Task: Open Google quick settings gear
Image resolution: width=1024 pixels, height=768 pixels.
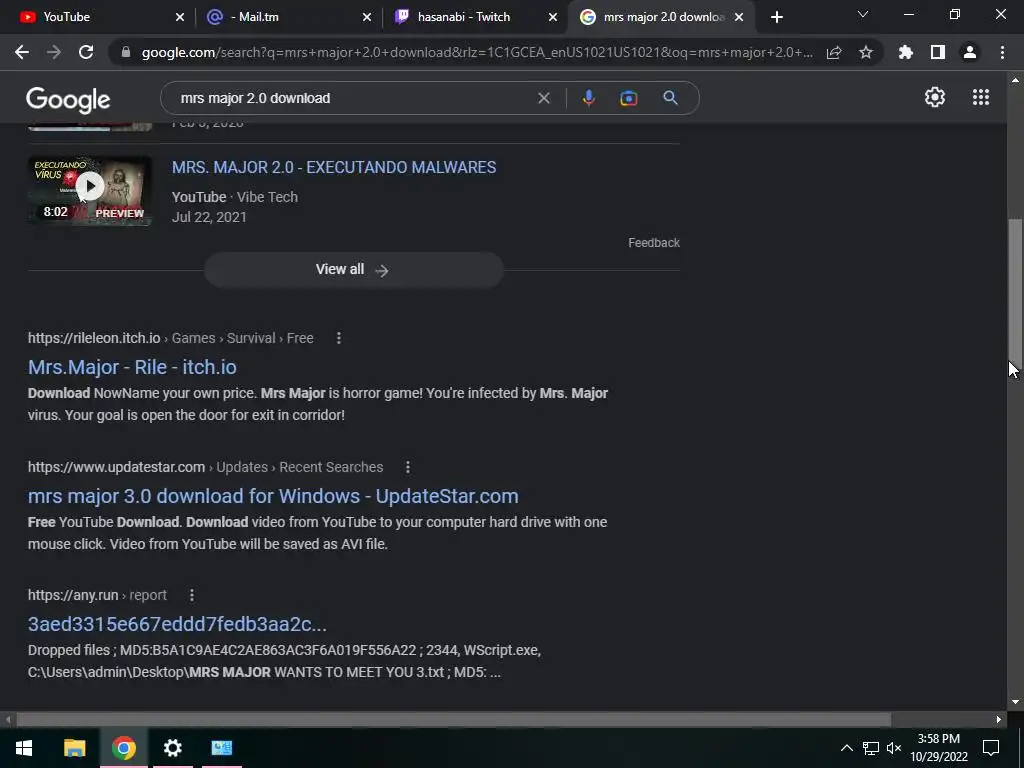Action: click(x=935, y=97)
